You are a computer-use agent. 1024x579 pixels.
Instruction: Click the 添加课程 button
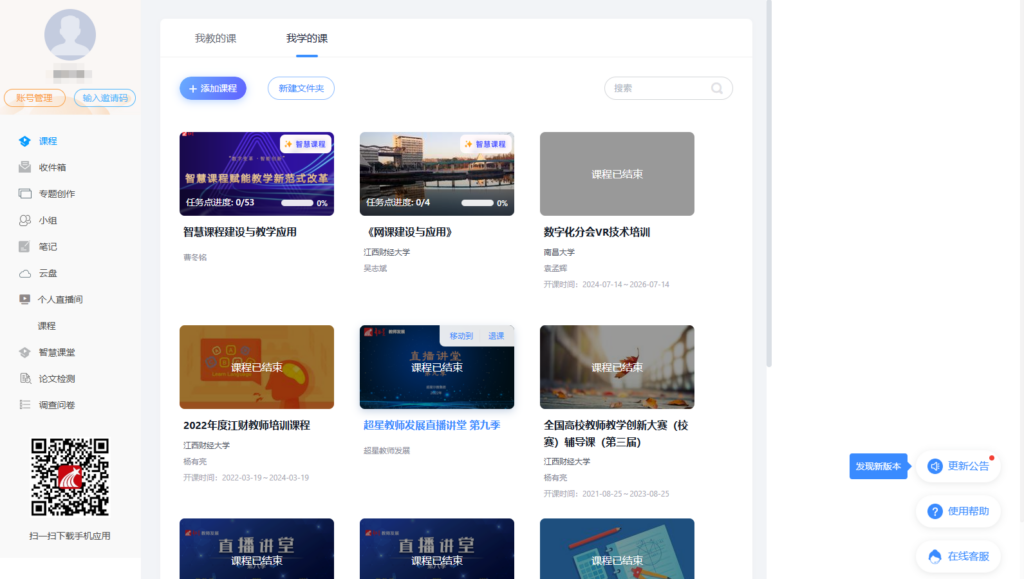coord(213,88)
